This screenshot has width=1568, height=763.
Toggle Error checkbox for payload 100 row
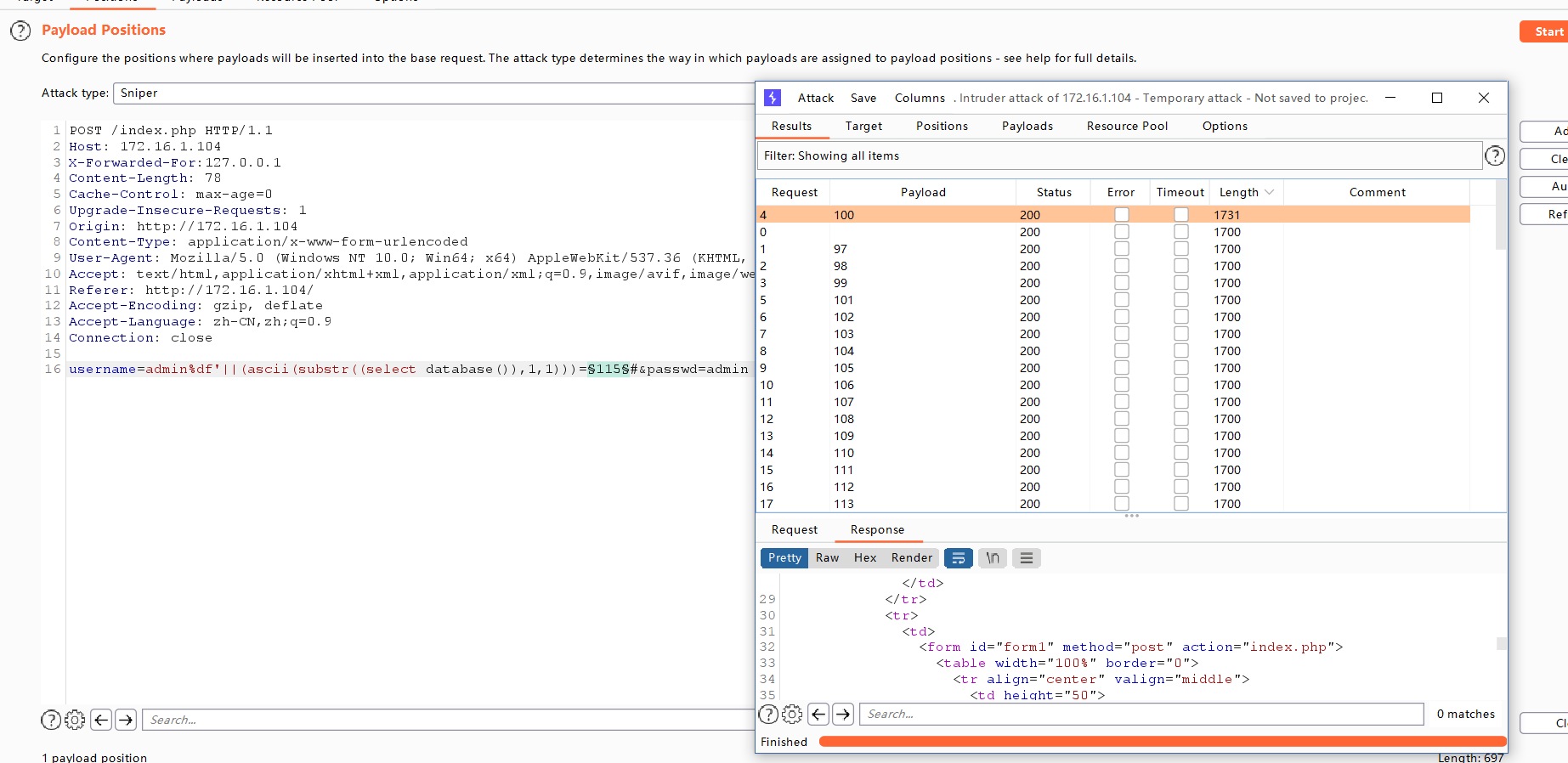pos(1122,215)
